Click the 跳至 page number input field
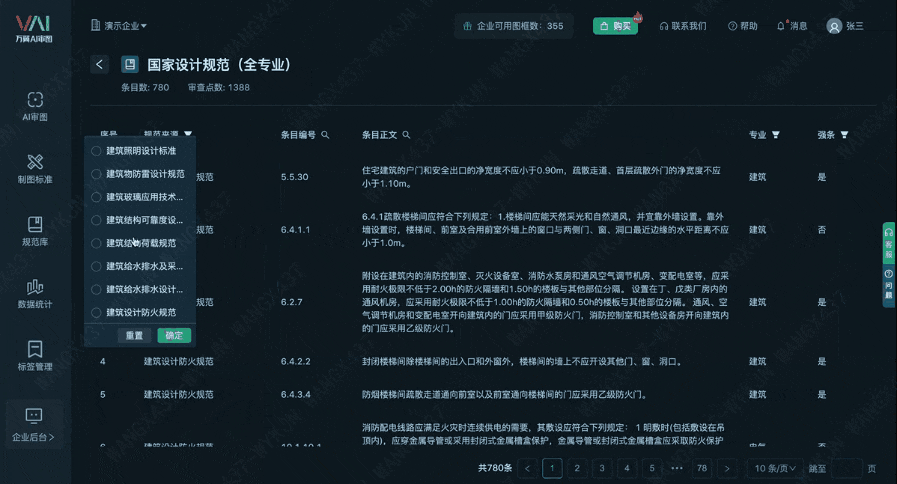The height and width of the screenshot is (484, 897). (846, 468)
